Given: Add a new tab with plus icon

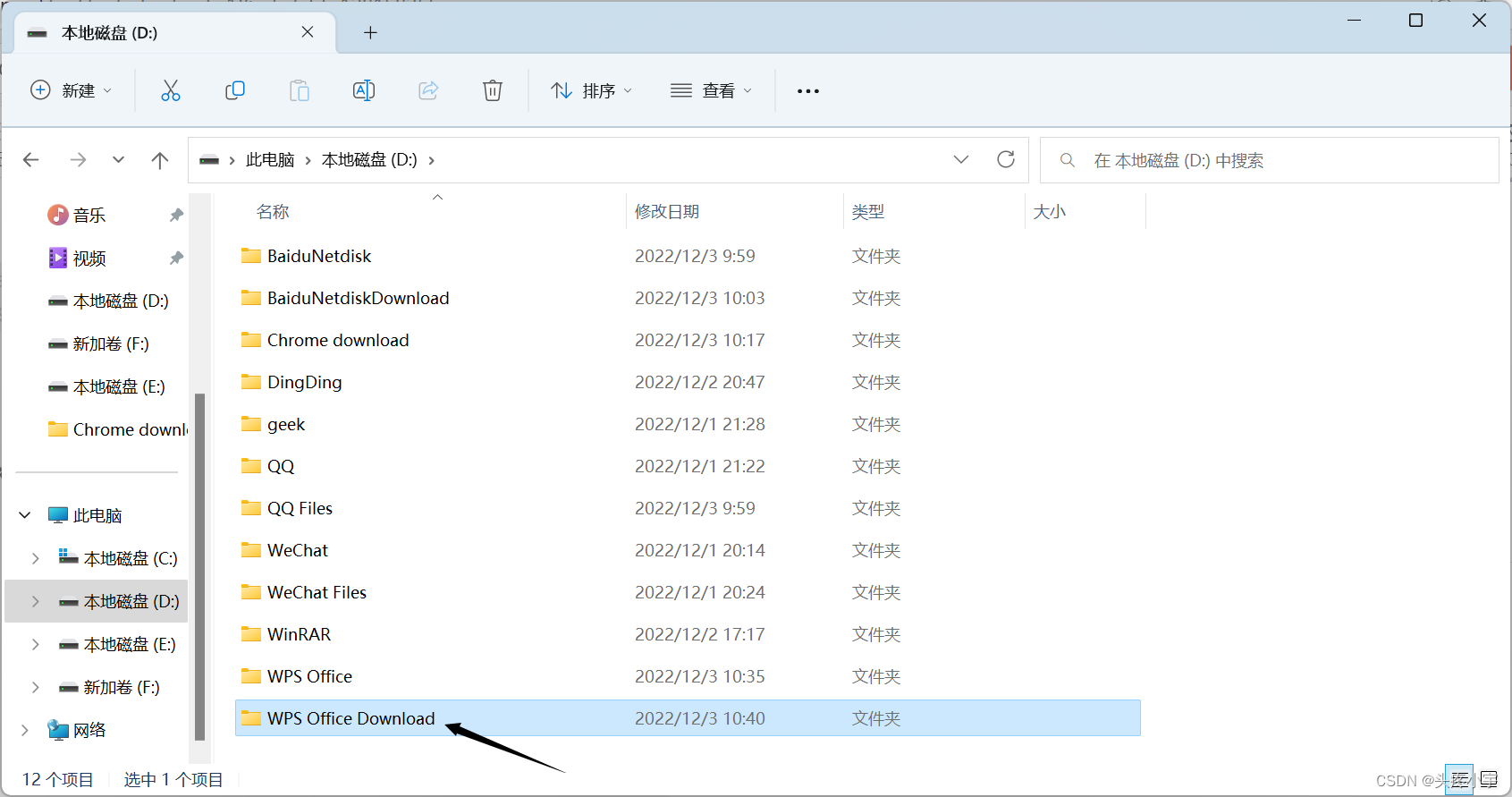Looking at the screenshot, I should pos(370,33).
